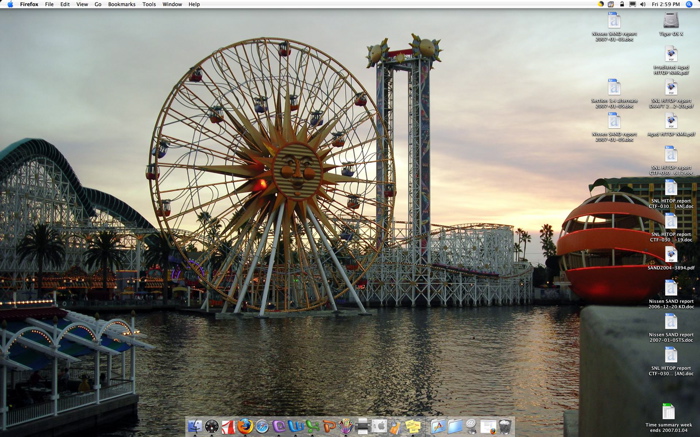Click the Spotlight search icon

(689, 4)
